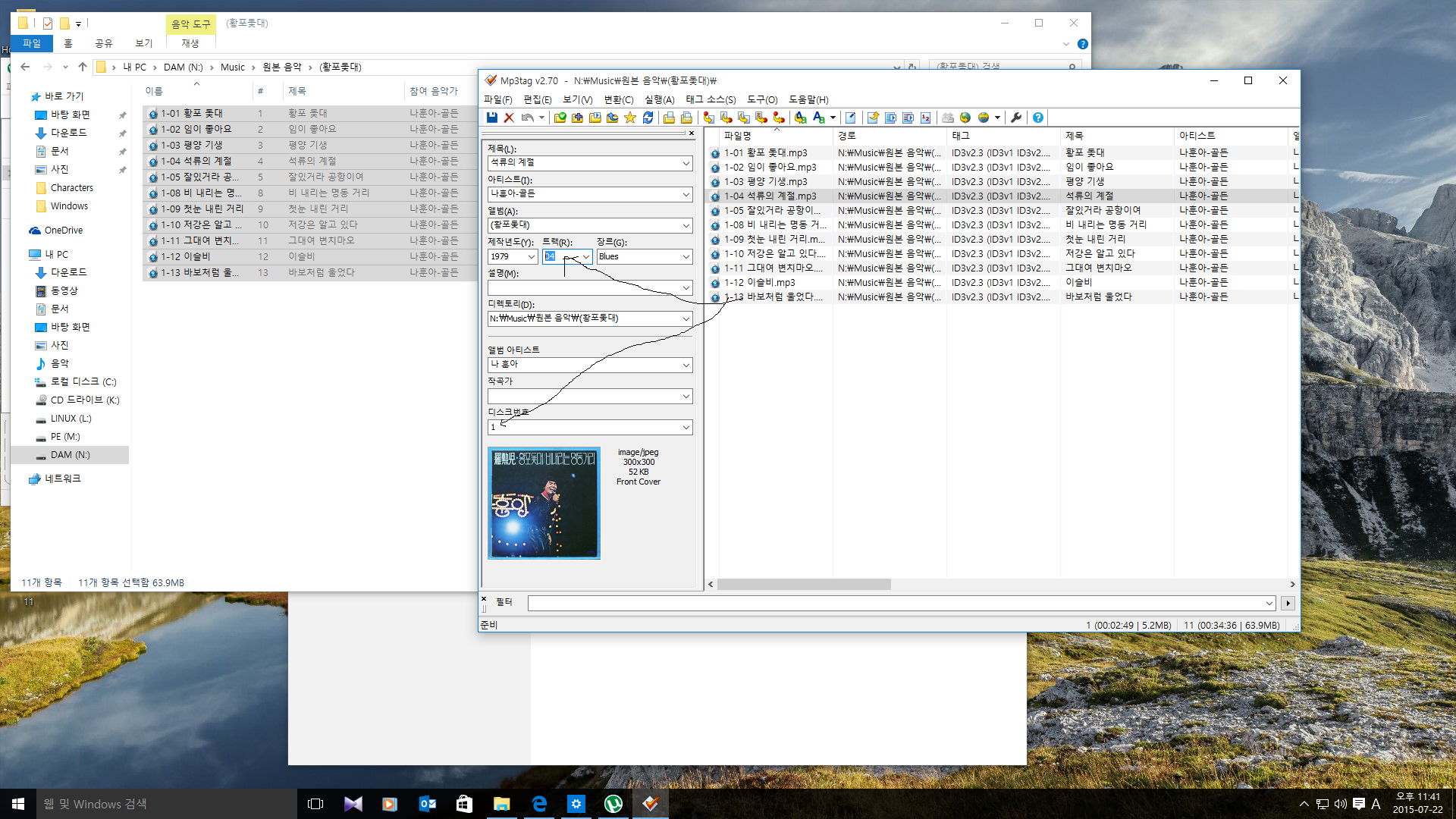Expand the artist (아티스트) combo box dropdown
Screen dimensions: 1456x819
point(686,194)
